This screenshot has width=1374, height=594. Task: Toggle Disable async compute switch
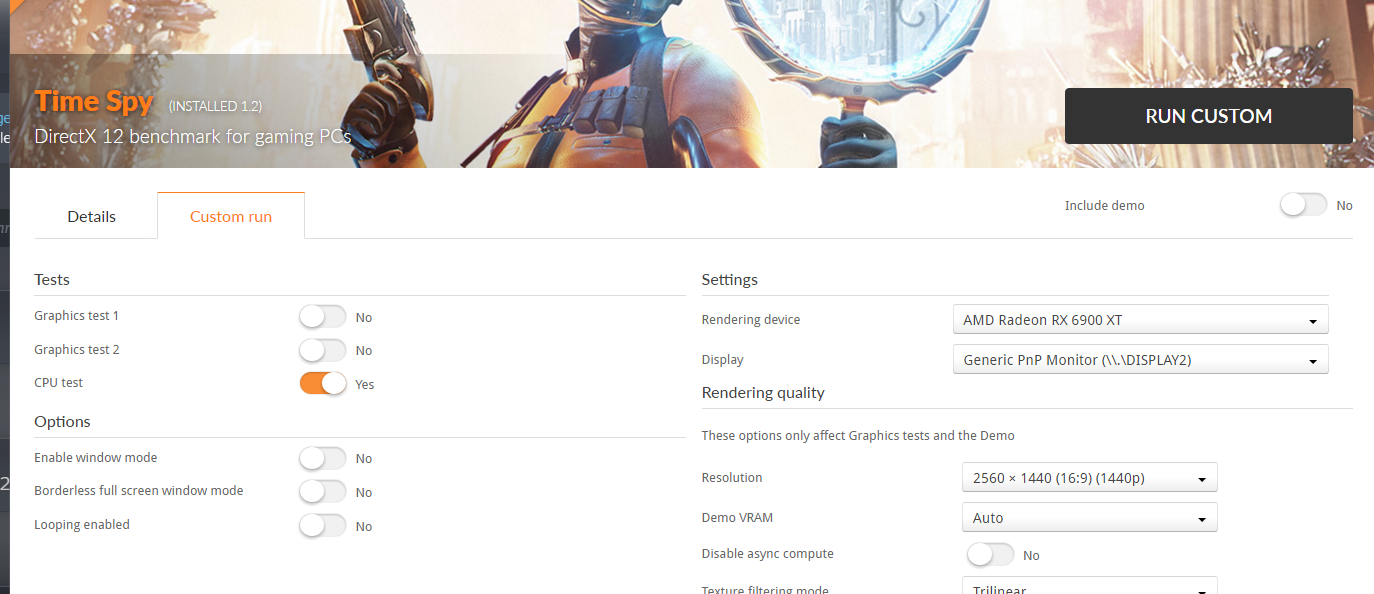(x=991, y=554)
